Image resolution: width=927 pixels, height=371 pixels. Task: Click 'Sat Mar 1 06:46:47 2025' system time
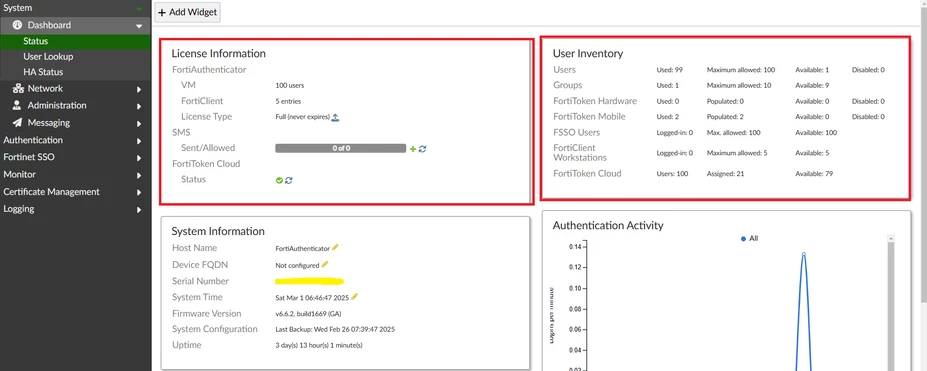click(x=312, y=298)
